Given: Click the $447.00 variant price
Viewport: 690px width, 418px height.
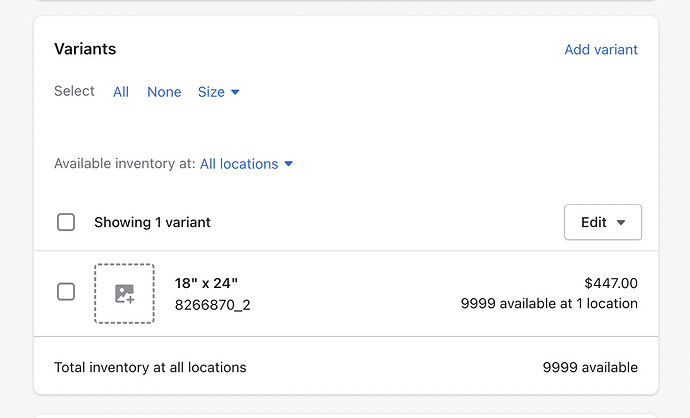Looking at the screenshot, I should (610, 283).
